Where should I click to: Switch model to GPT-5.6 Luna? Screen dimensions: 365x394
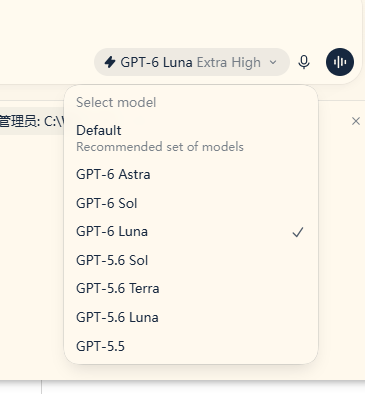pos(191,317)
